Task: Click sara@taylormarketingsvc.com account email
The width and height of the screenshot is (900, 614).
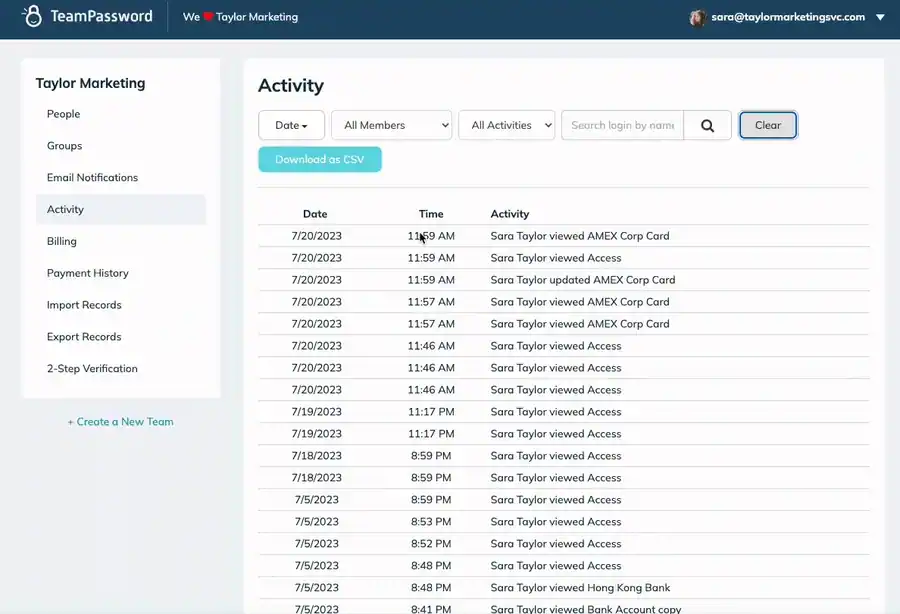Action: [788, 17]
